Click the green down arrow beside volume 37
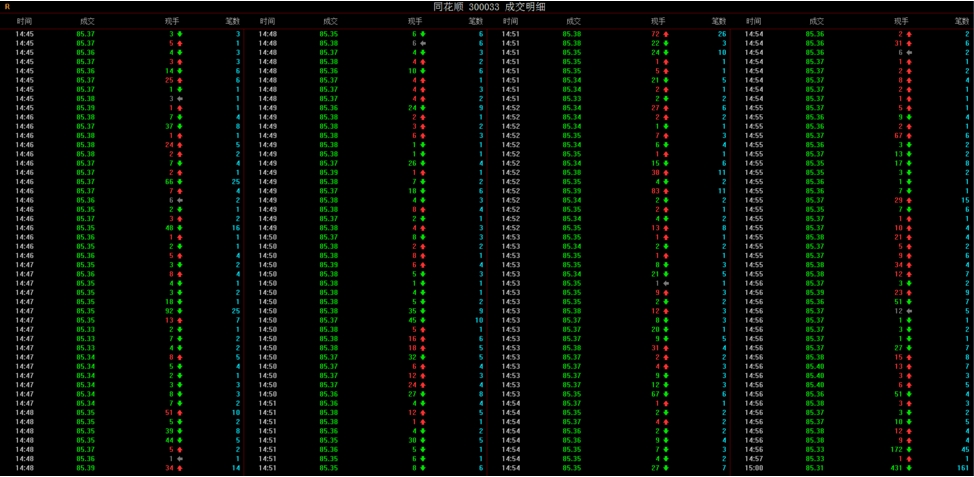This screenshot has width=974, height=477. point(180,126)
